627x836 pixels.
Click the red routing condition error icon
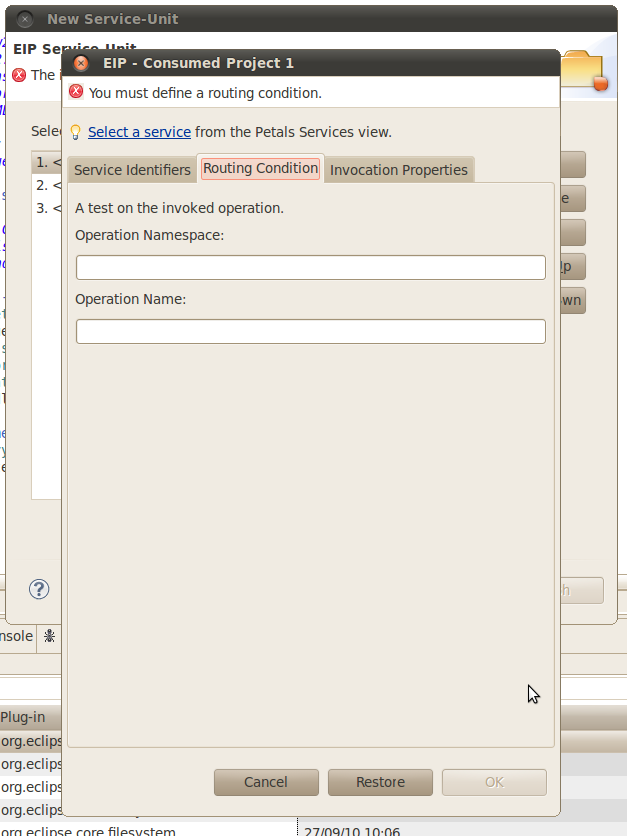[x=76, y=92]
